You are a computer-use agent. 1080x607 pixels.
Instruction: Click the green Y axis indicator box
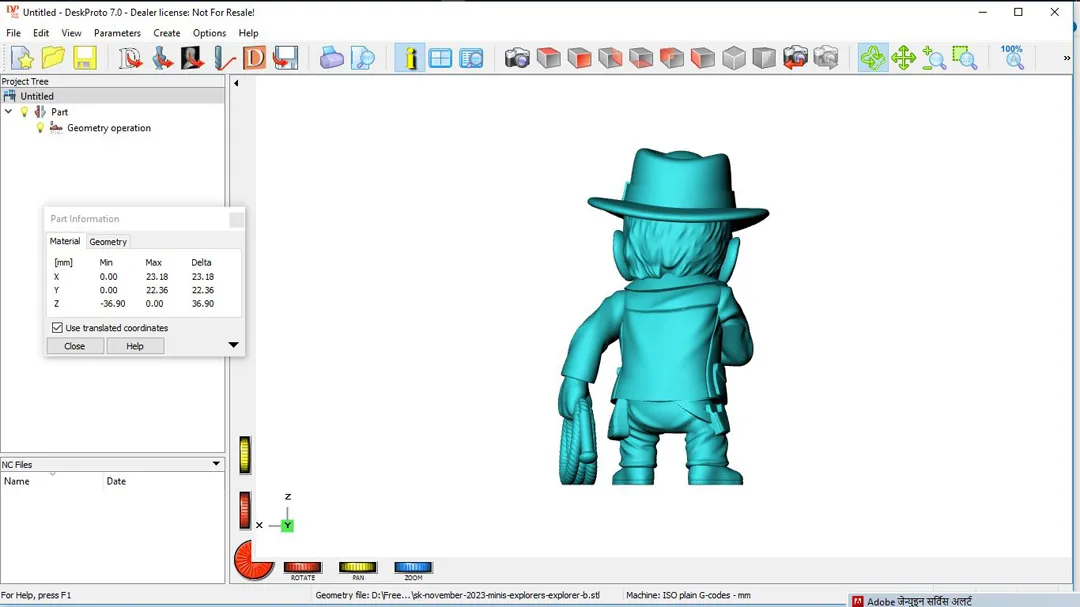[287, 526]
